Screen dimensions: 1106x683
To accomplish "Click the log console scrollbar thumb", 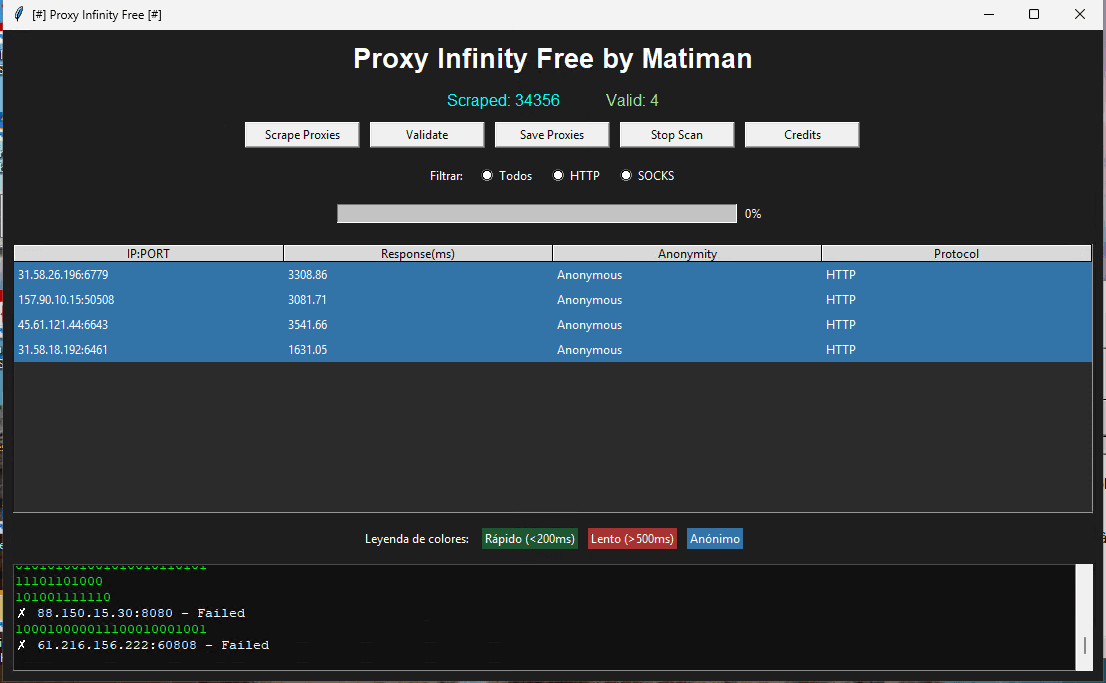I will click(x=1084, y=645).
